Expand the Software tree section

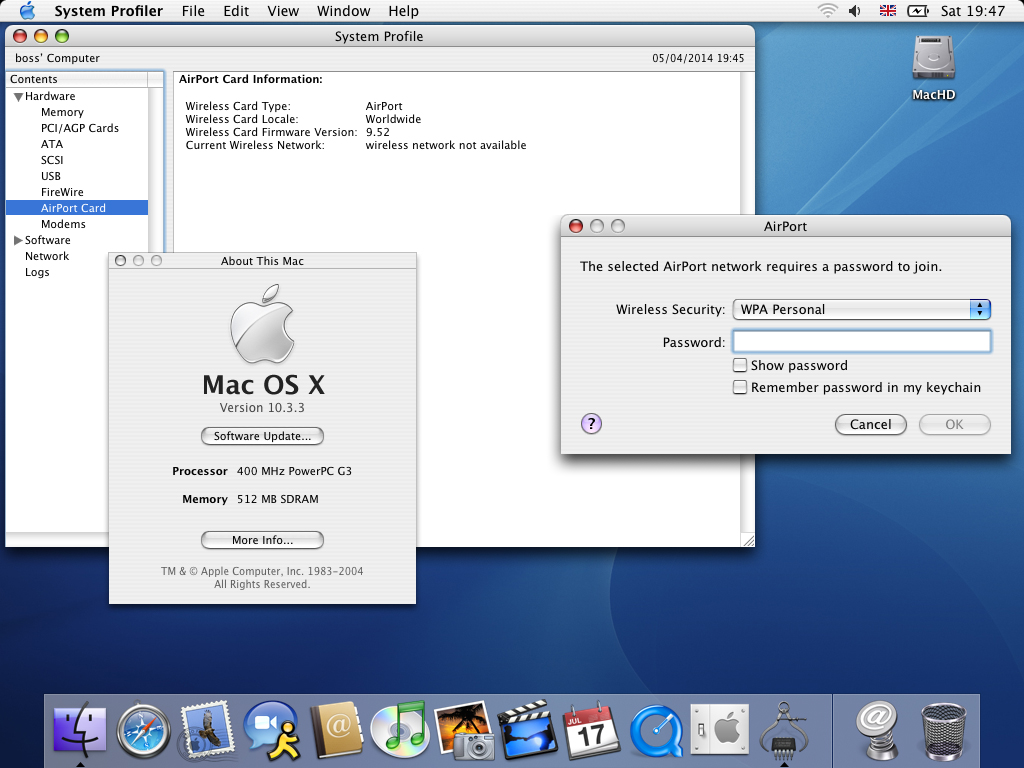(18, 240)
